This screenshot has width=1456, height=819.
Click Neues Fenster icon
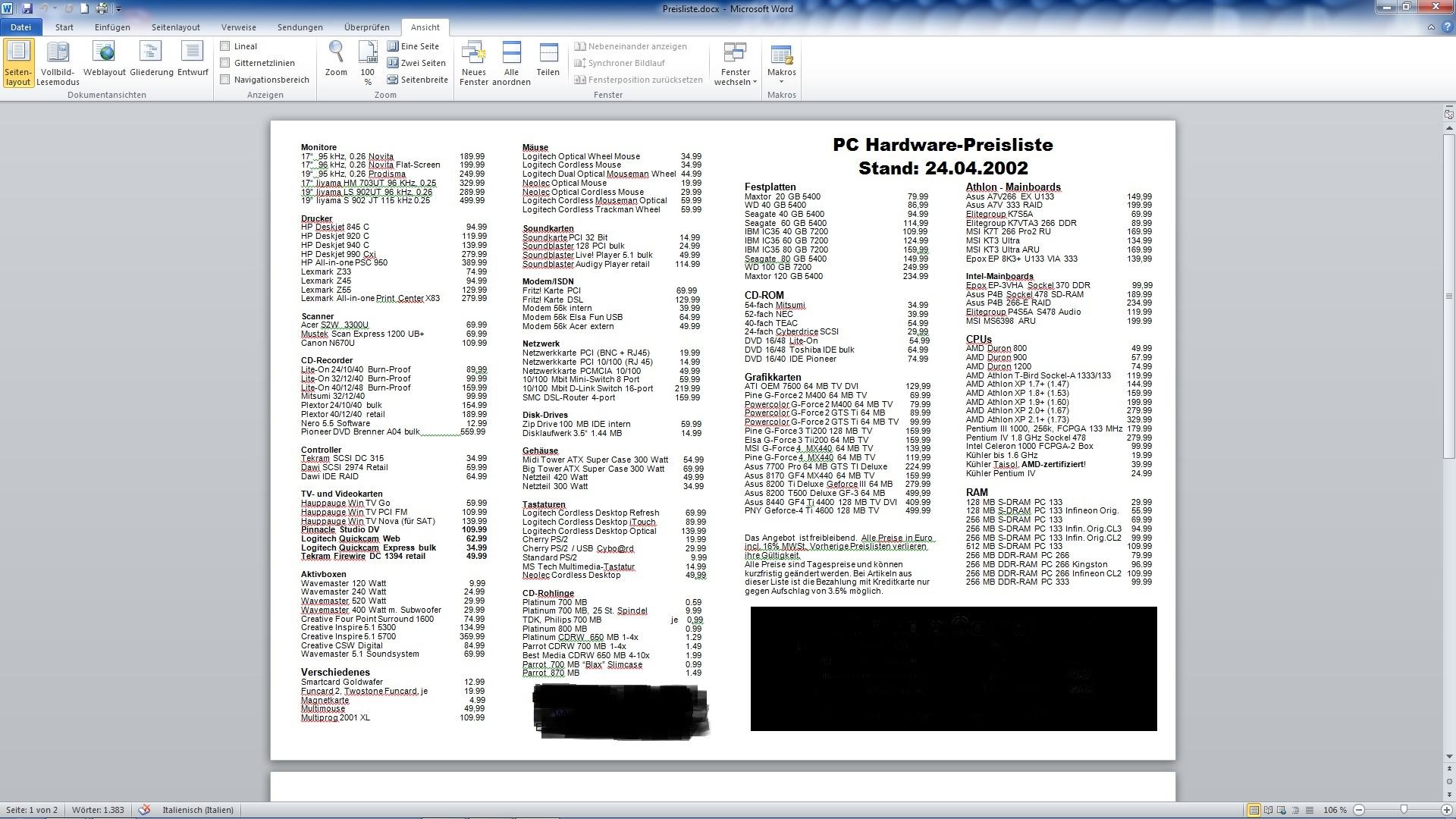(474, 53)
